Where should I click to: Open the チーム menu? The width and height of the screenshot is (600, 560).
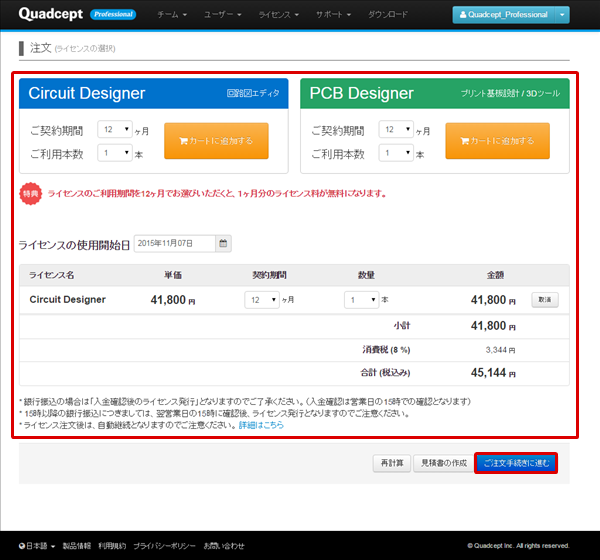(172, 15)
